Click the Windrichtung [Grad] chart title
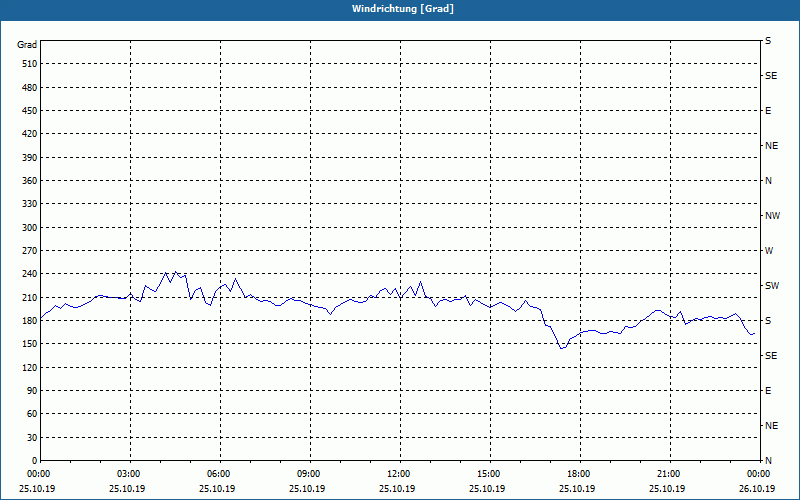The height and width of the screenshot is (500, 800). tap(403, 9)
